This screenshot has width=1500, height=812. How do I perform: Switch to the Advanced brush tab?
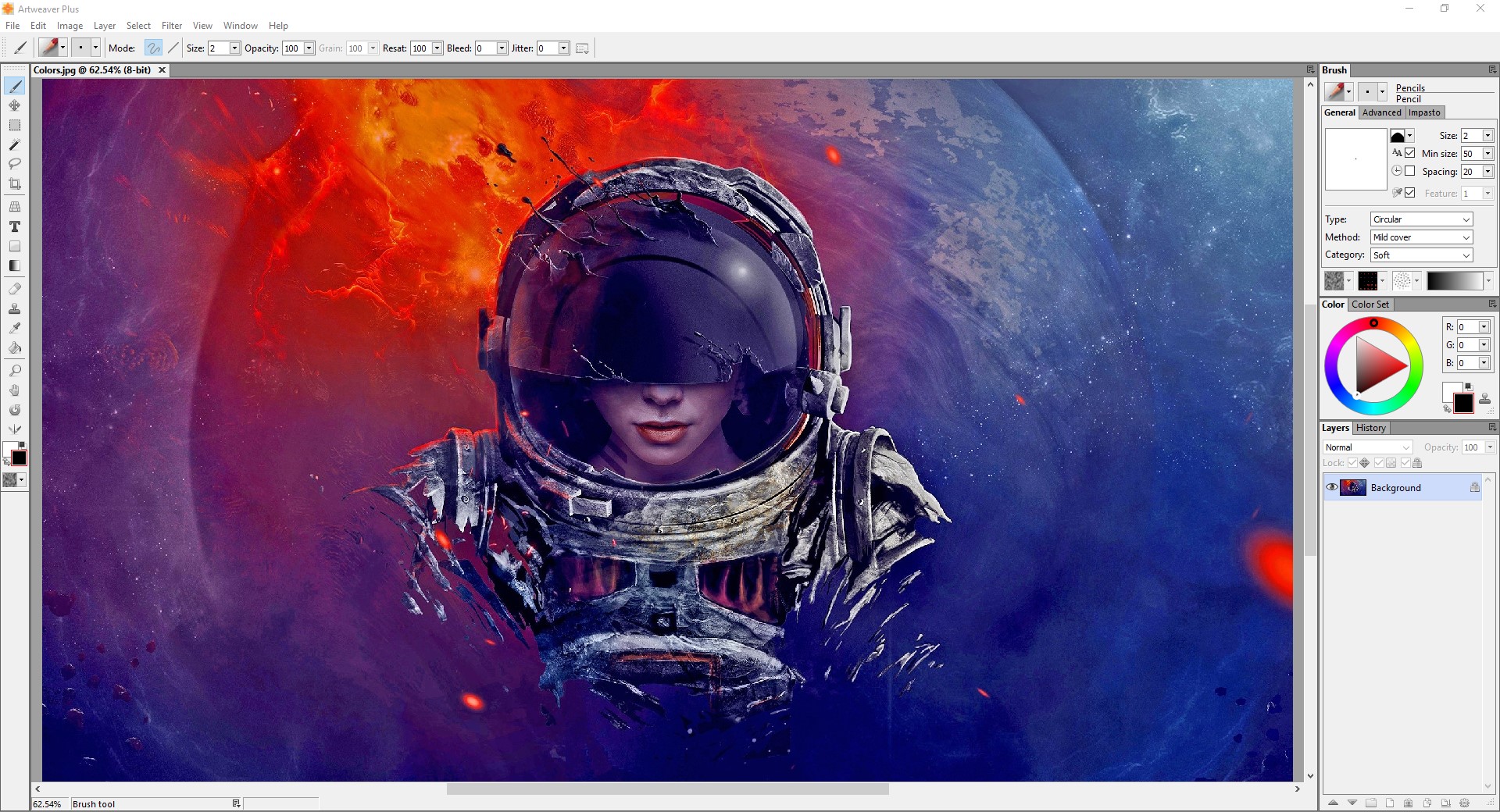[x=1381, y=112]
